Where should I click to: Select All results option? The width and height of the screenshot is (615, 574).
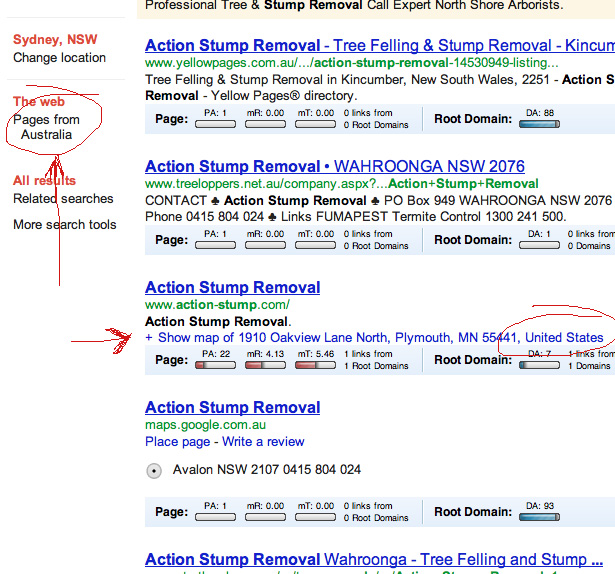pyautogui.click(x=44, y=180)
